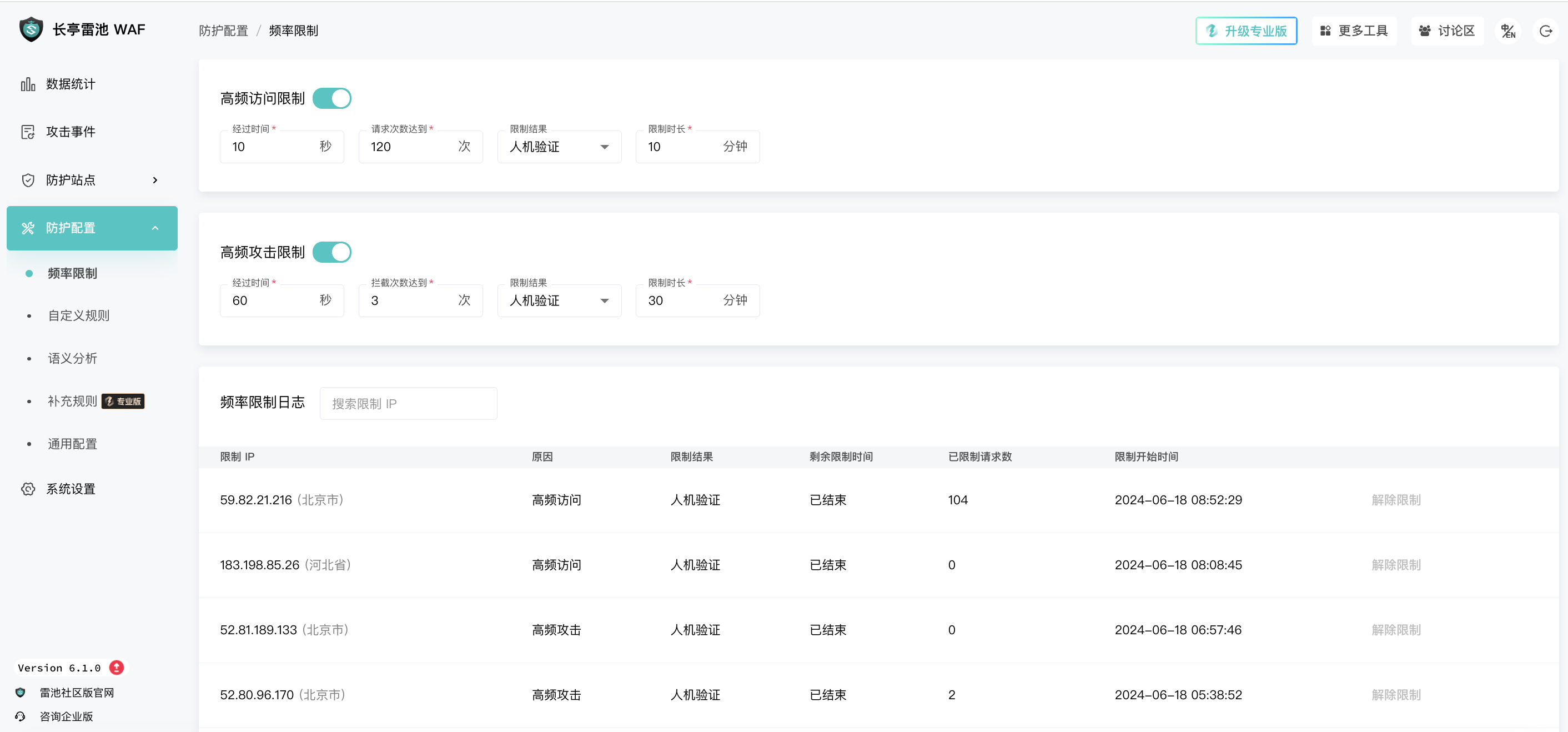
Task: Click 防护配置 in the breadcrumb
Action: coord(223,31)
